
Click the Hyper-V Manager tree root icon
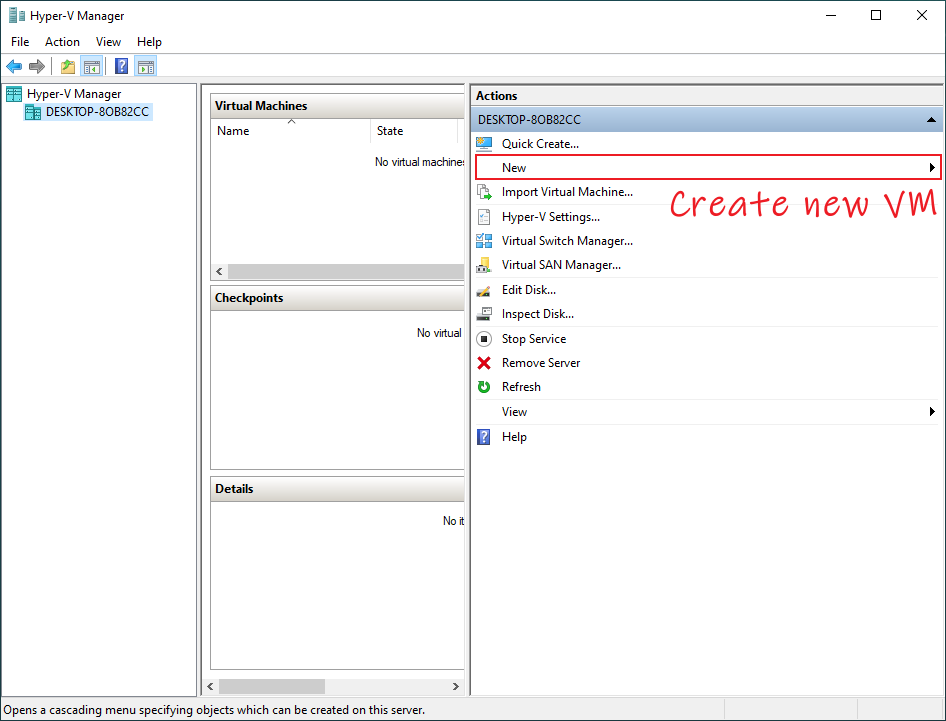coord(14,94)
